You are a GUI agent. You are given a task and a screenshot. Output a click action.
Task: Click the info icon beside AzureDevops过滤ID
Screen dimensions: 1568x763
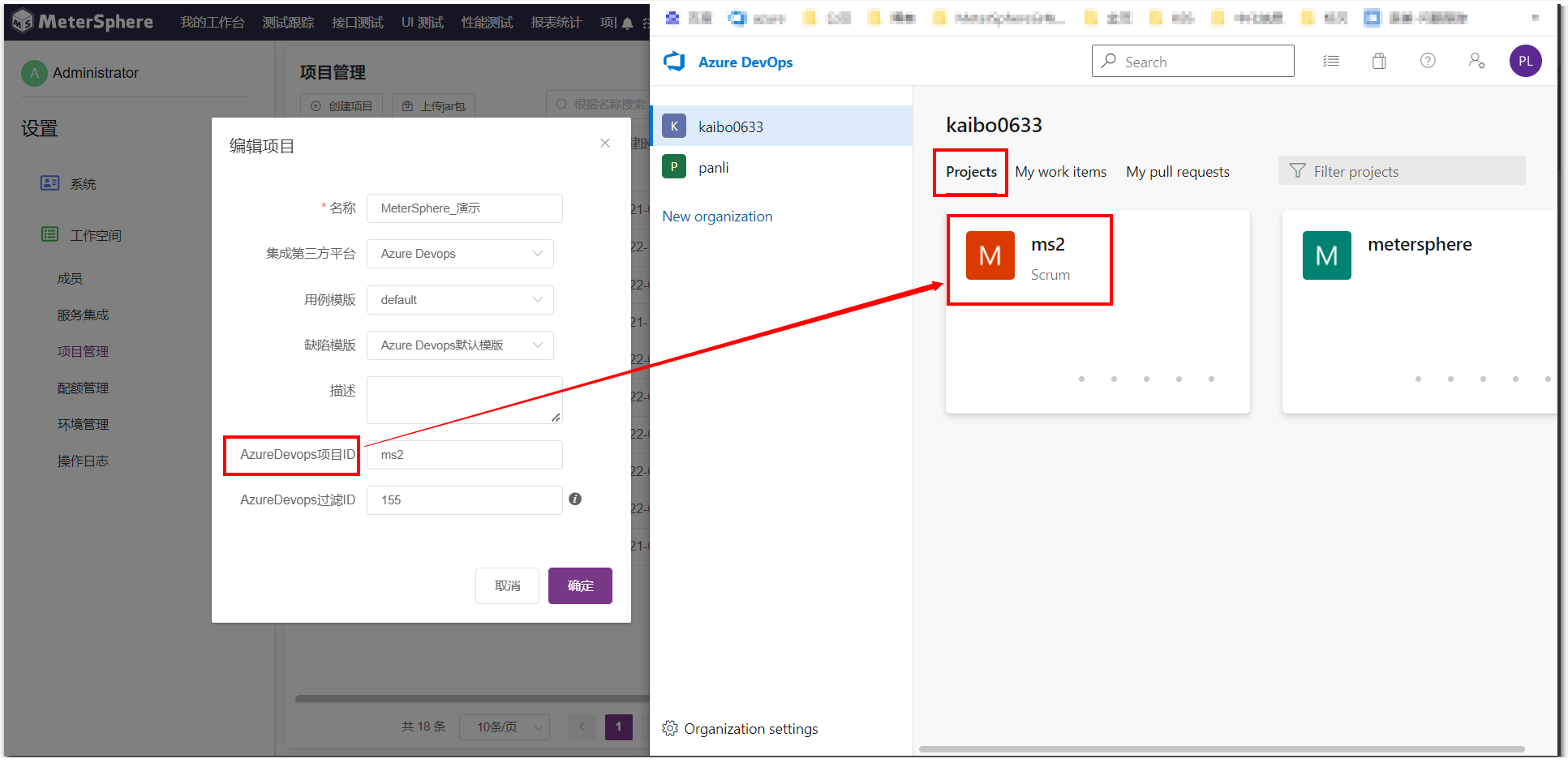tap(575, 499)
